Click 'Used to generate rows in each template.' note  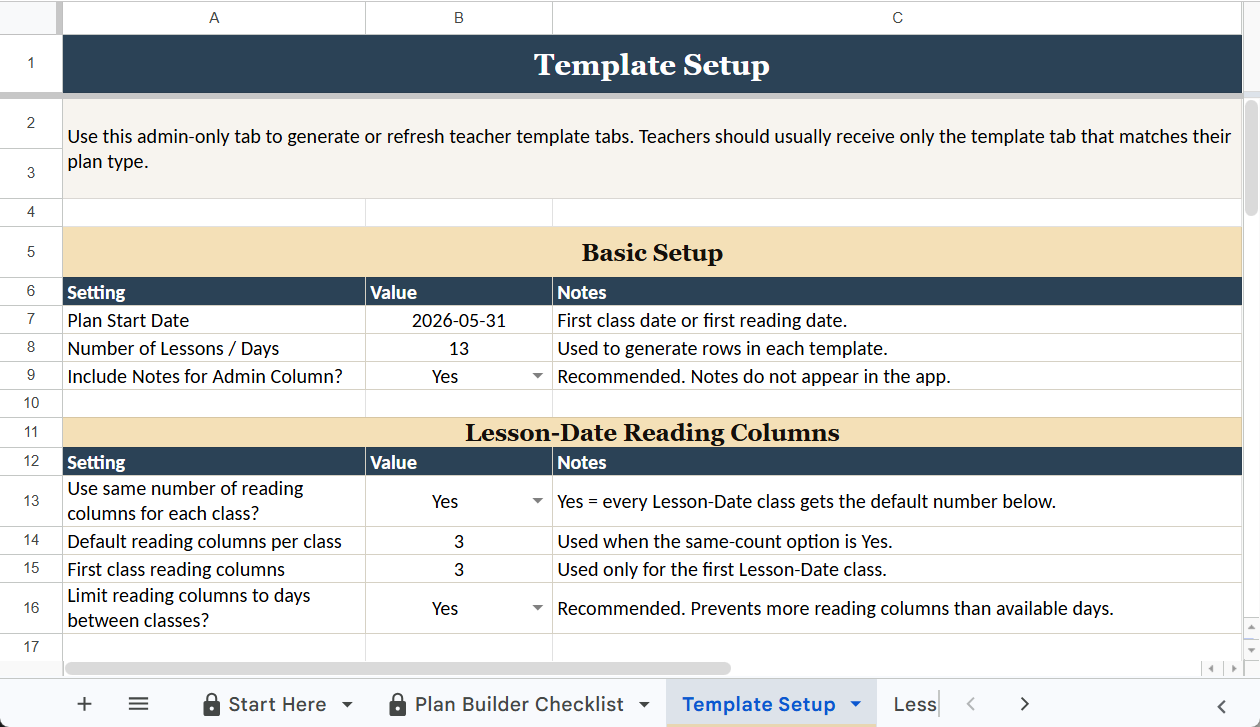click(x=897, y=349)
